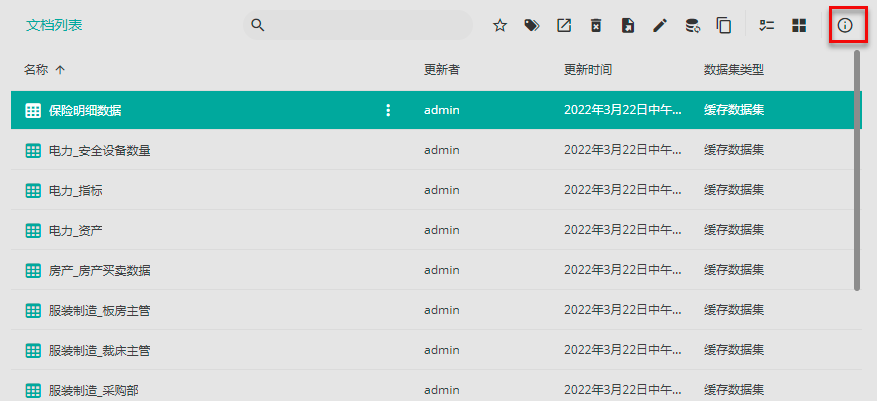Click the open in new window icon
Image resolution: width=877 pixels, height=401 pixels.
coord(564,26)
